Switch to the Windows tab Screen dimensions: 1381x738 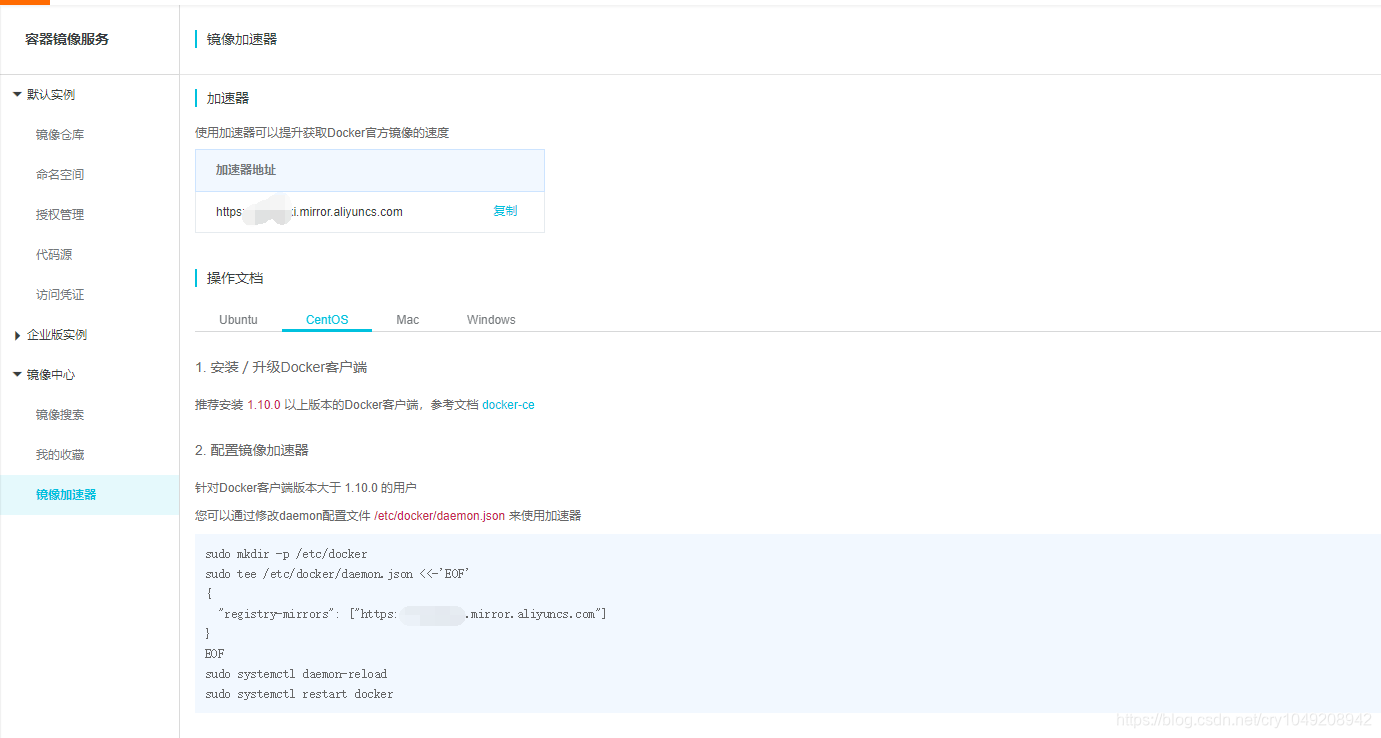click(x=490, y=319)
